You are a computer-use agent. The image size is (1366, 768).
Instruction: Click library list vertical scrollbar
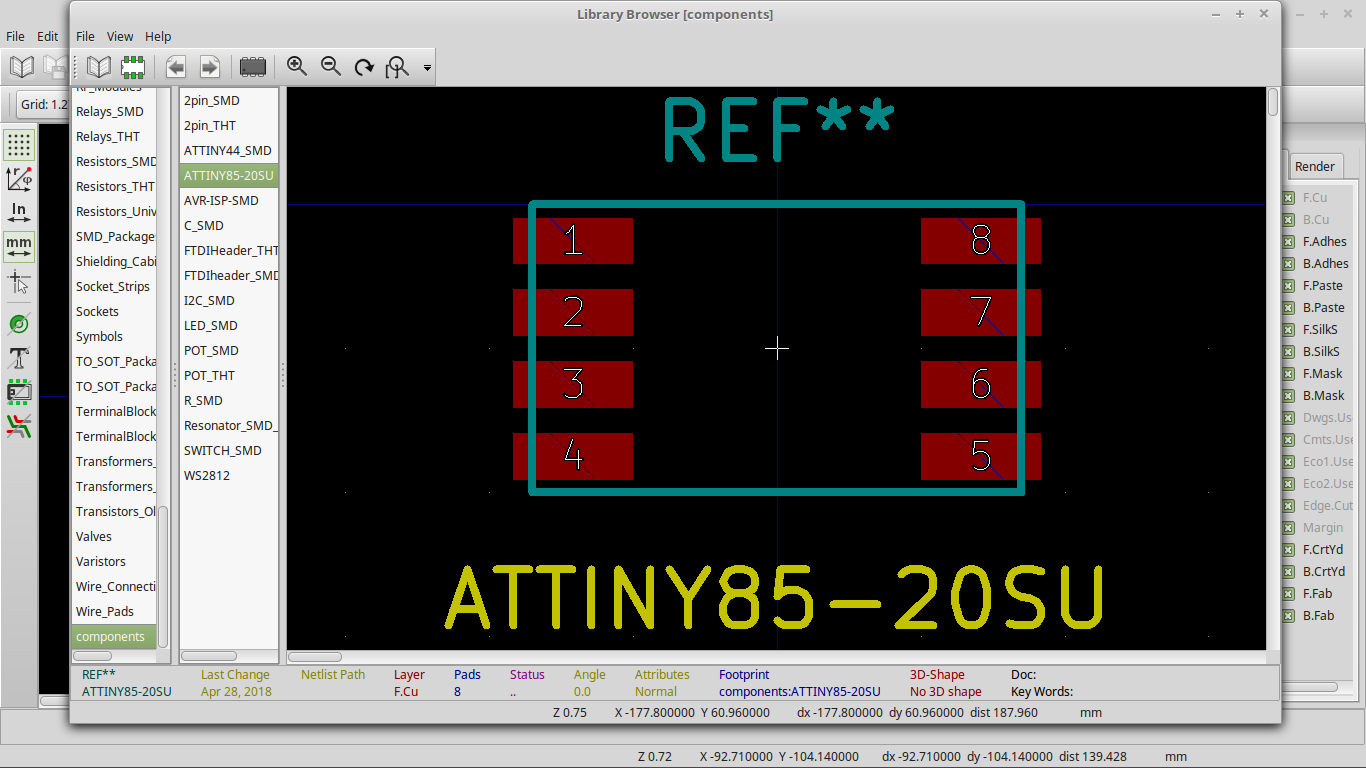(x=164, y=575)
